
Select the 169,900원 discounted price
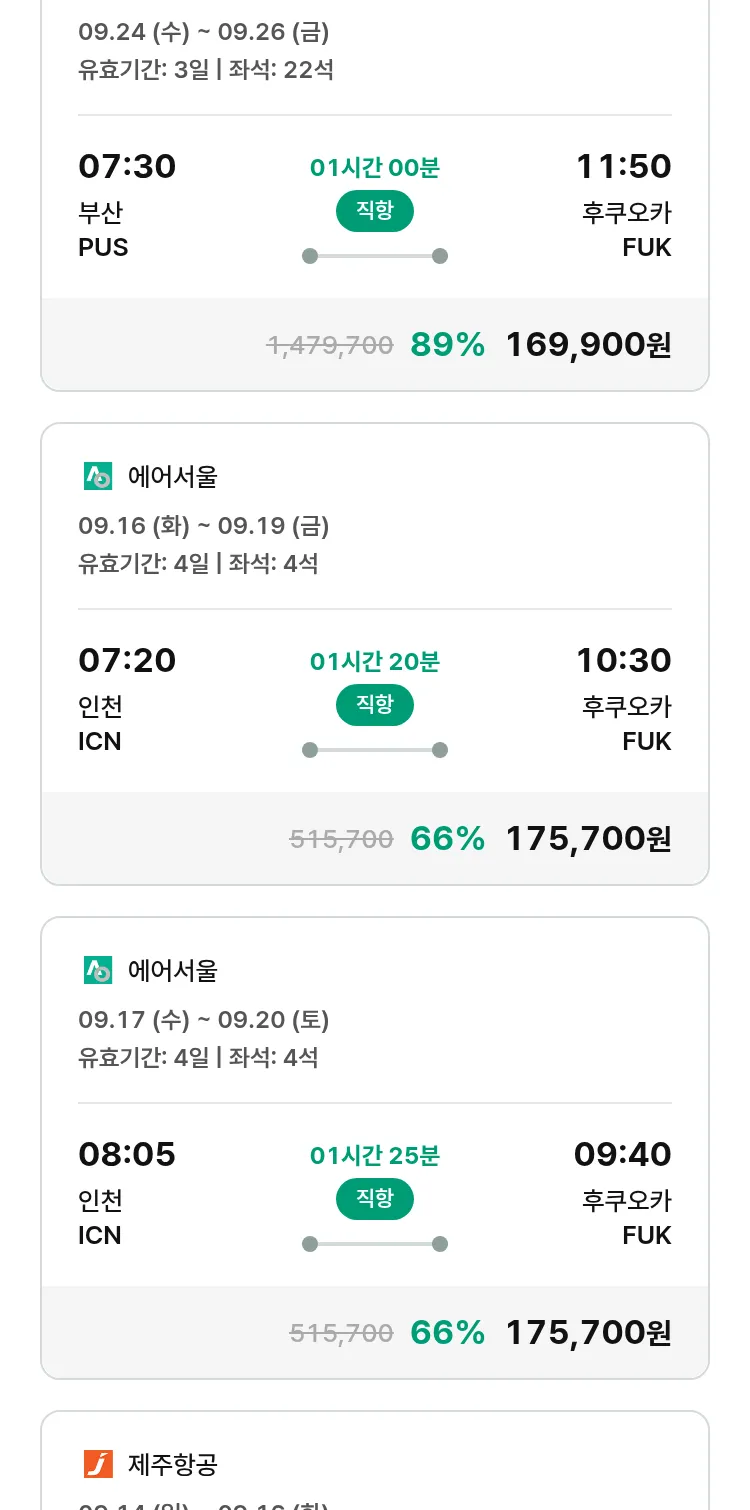tap(588, 345)
